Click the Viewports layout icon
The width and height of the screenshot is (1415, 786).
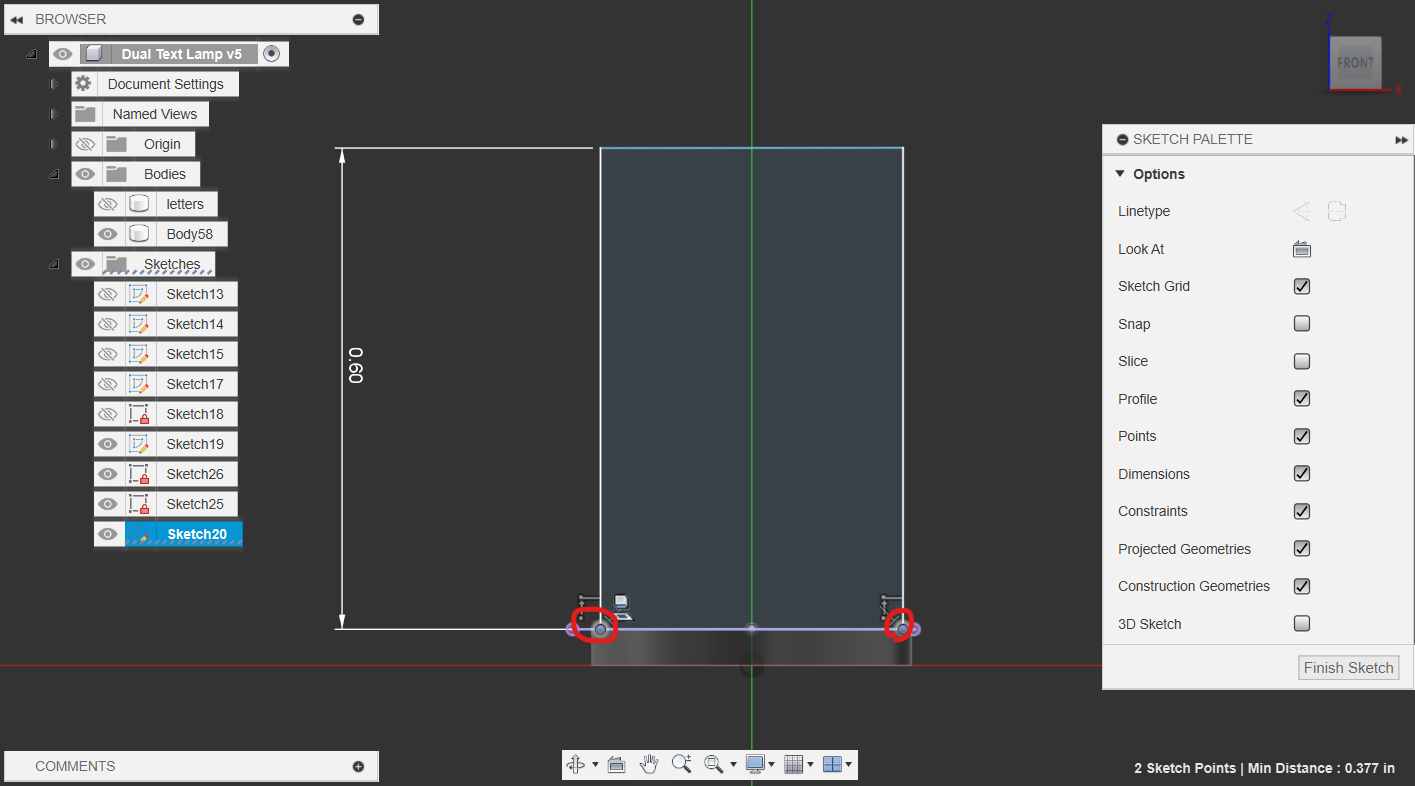coord(832,764)
